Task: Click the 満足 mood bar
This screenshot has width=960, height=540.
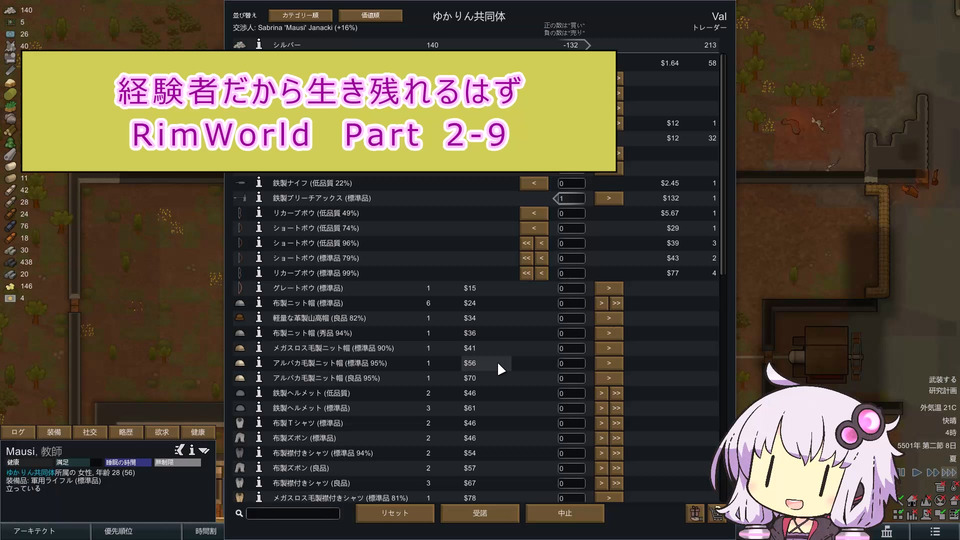Action: [78, 462]
